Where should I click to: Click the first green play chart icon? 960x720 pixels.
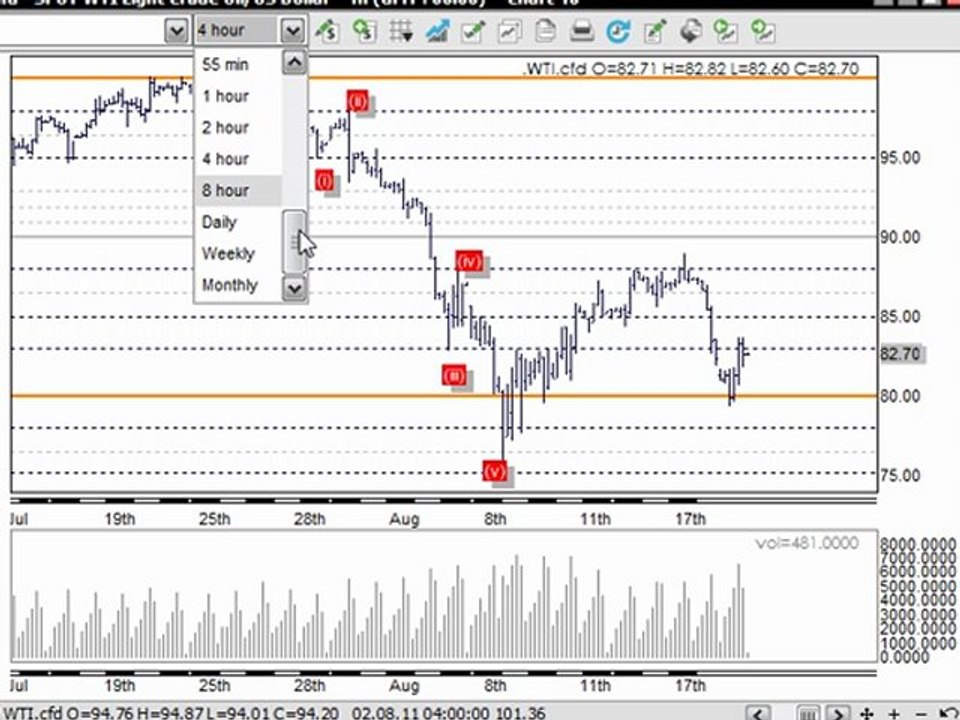pos(727,31)
